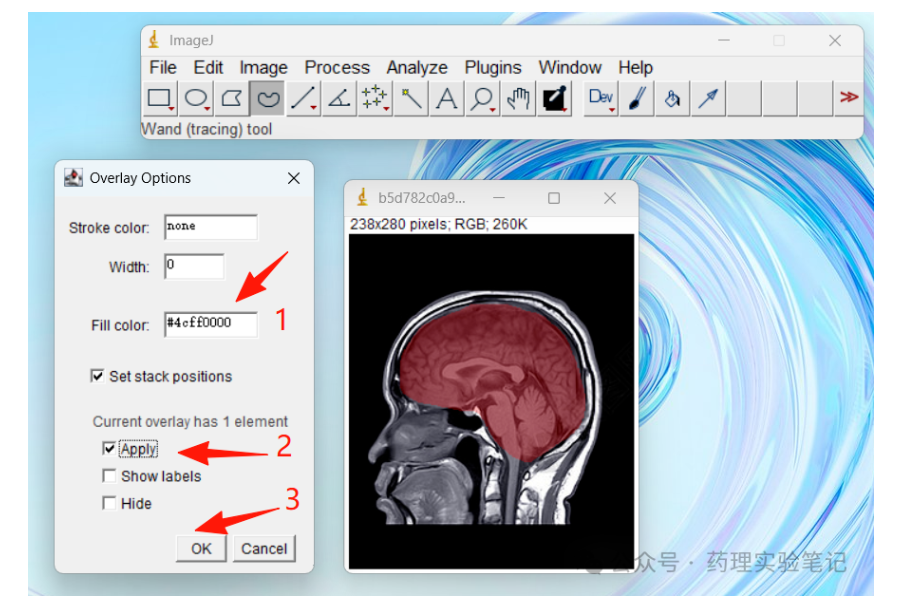This screenshot has width=899, height=615.
Task: Select the Arrow tool
Action: 709,99
